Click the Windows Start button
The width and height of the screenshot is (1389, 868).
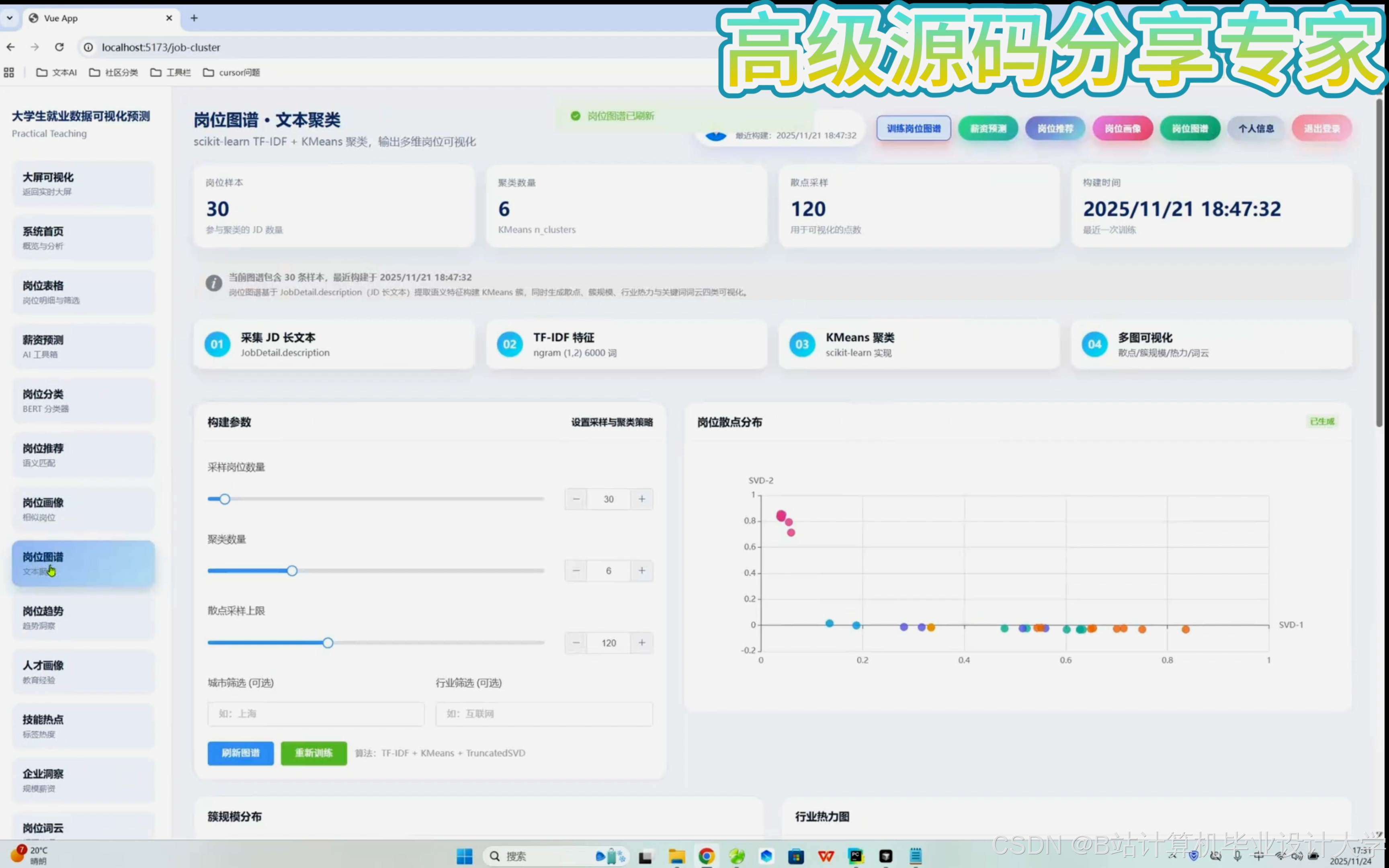pyautogui.click(x=464, y=856)
